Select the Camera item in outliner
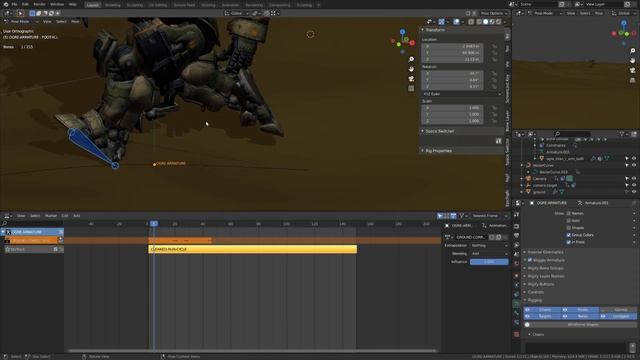This screenshot has height=360, width=640. tap(539, 179)
